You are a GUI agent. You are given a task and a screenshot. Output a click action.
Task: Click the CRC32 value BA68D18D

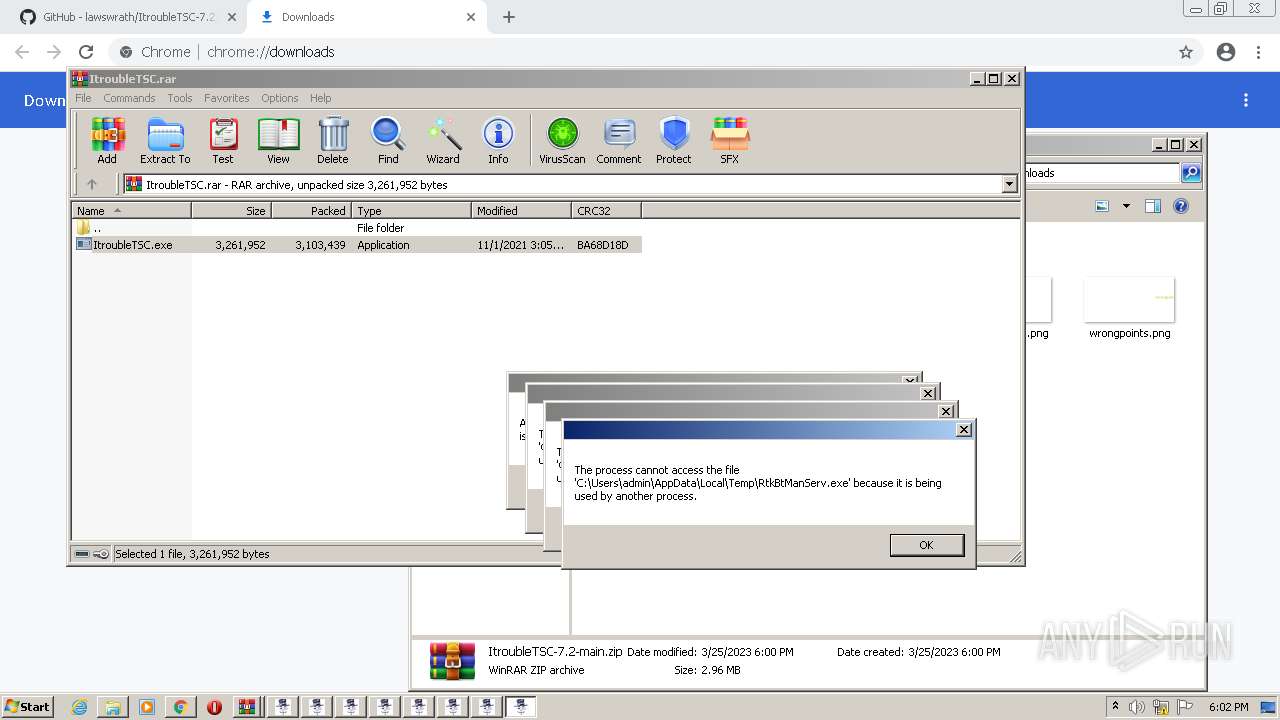tap(602, 244)
